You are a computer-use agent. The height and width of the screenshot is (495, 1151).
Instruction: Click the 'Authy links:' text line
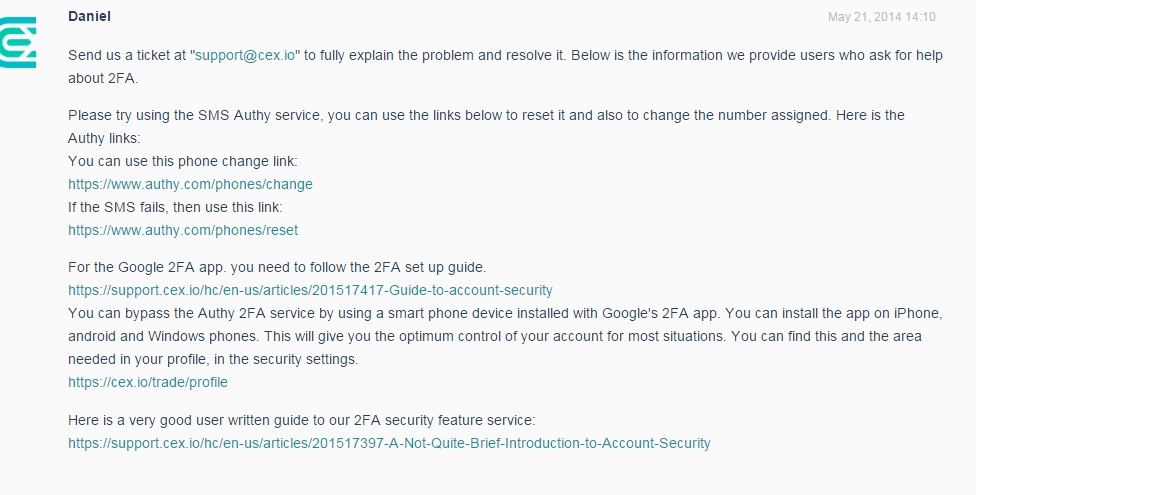click(x=104, y=138)
